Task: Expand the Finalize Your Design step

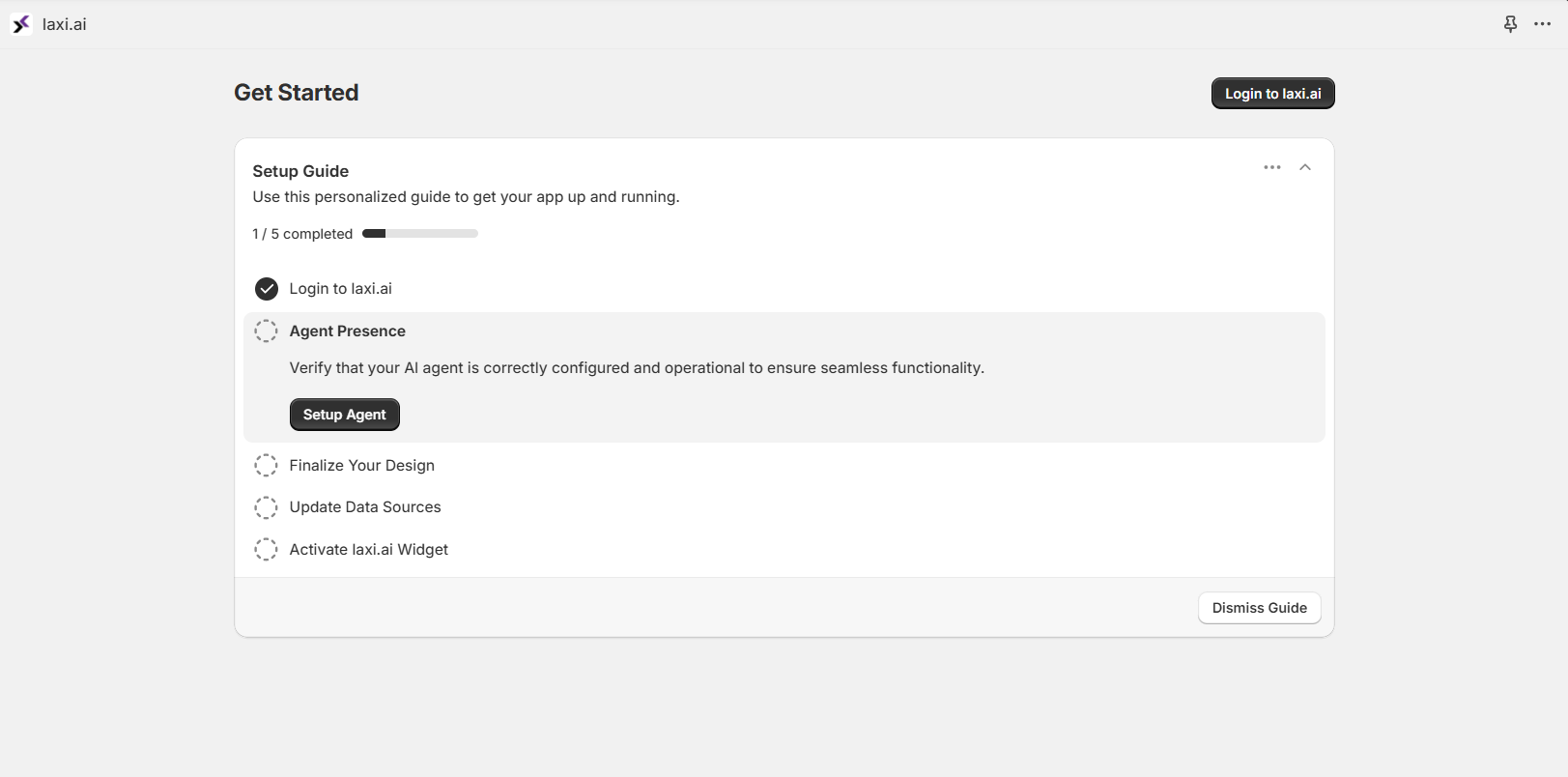Action: pos(361,465)
